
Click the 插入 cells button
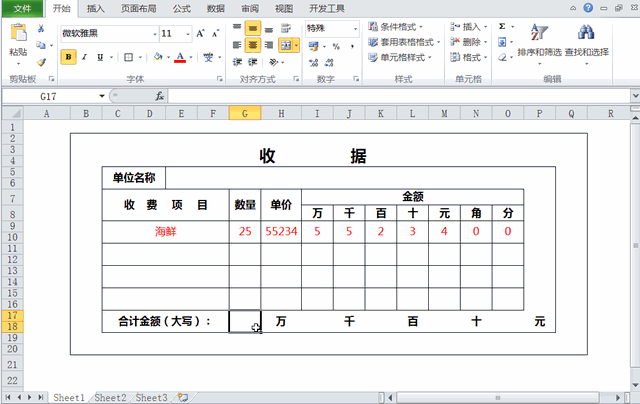[469, 27]
